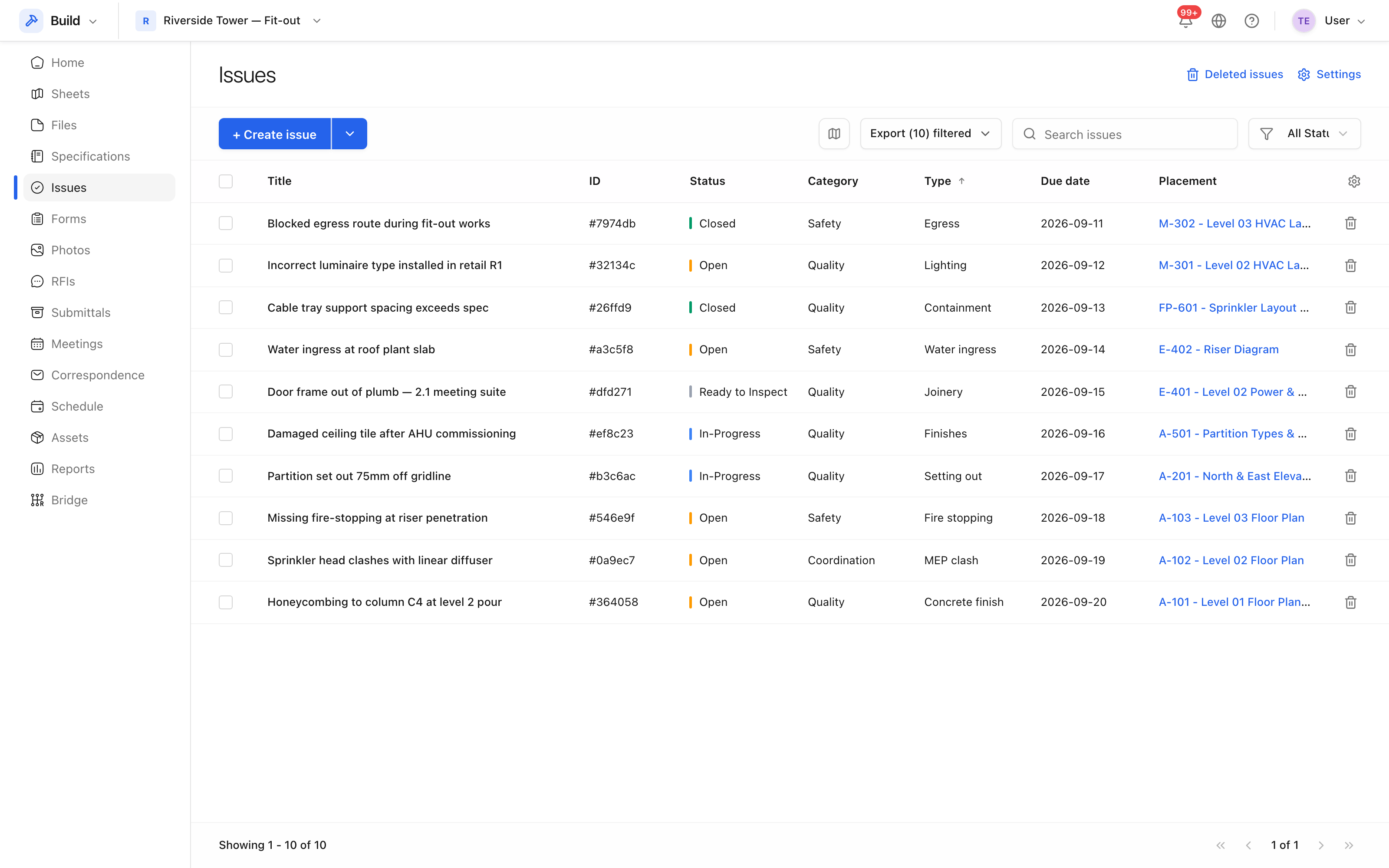
Task: Jump to the last page arrow
Action: (1349, 845)
